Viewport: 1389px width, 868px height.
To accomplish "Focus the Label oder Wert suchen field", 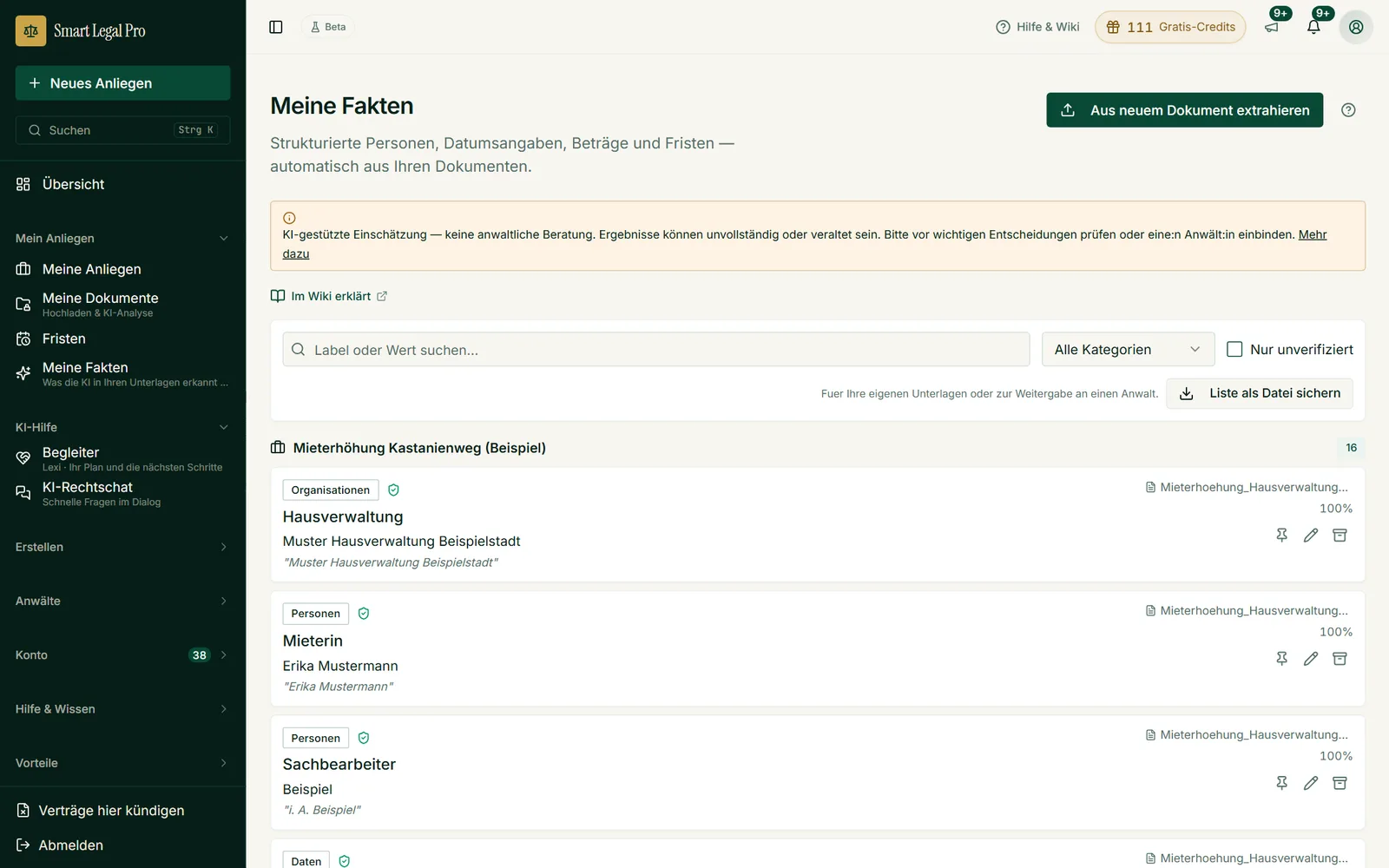I will (x=656, y=349).
